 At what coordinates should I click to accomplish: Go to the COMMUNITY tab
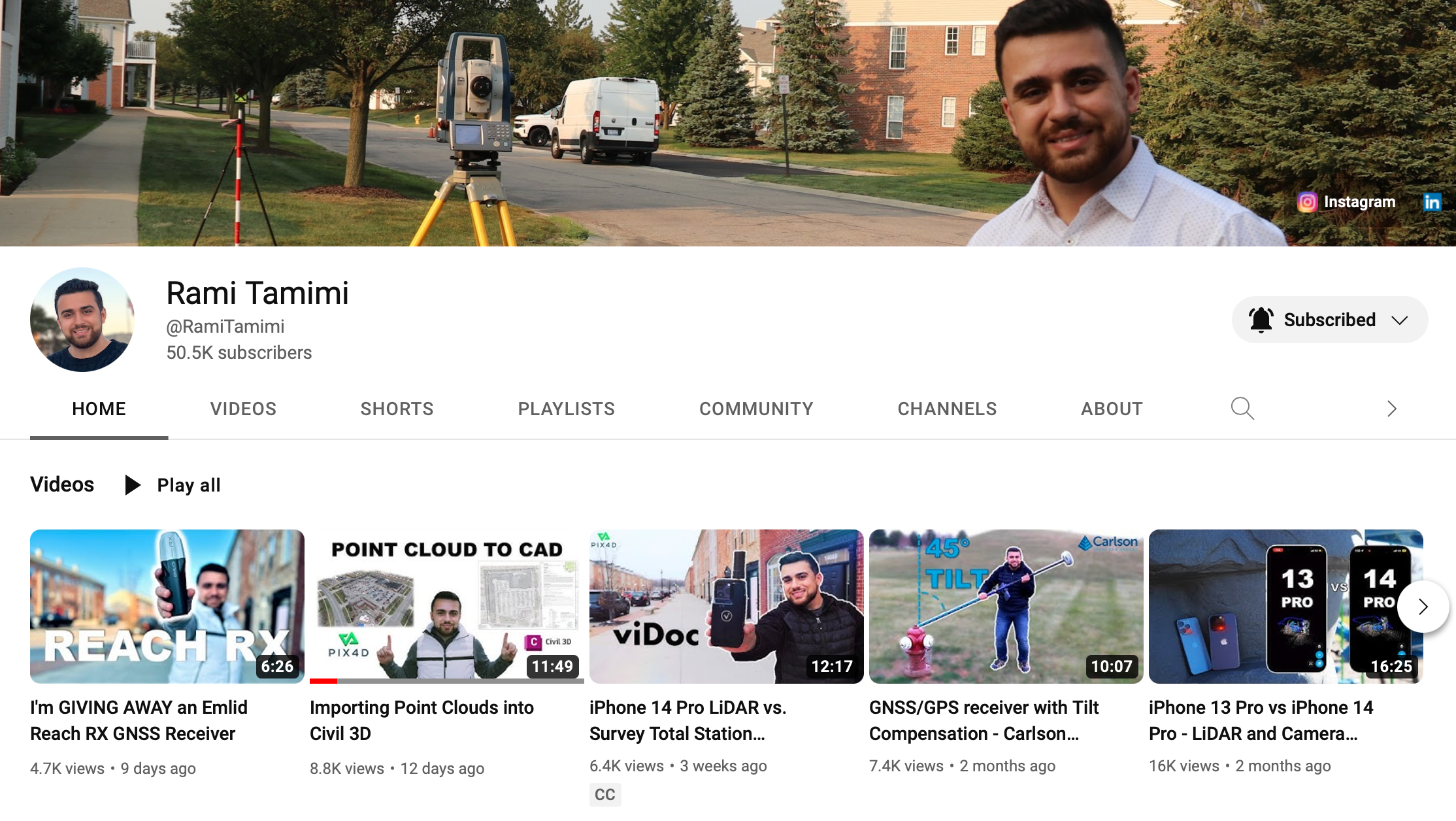(756, 409)
